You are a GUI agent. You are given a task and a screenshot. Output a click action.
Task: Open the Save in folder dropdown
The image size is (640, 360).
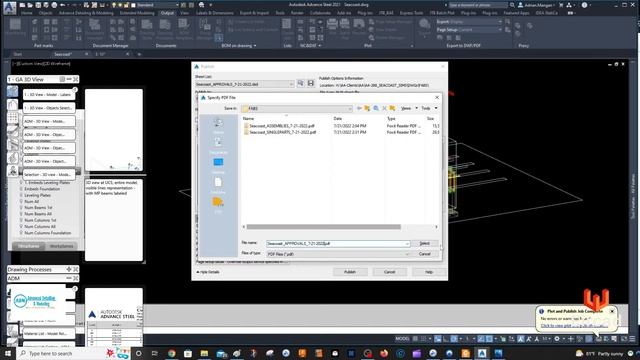(349, 109)
